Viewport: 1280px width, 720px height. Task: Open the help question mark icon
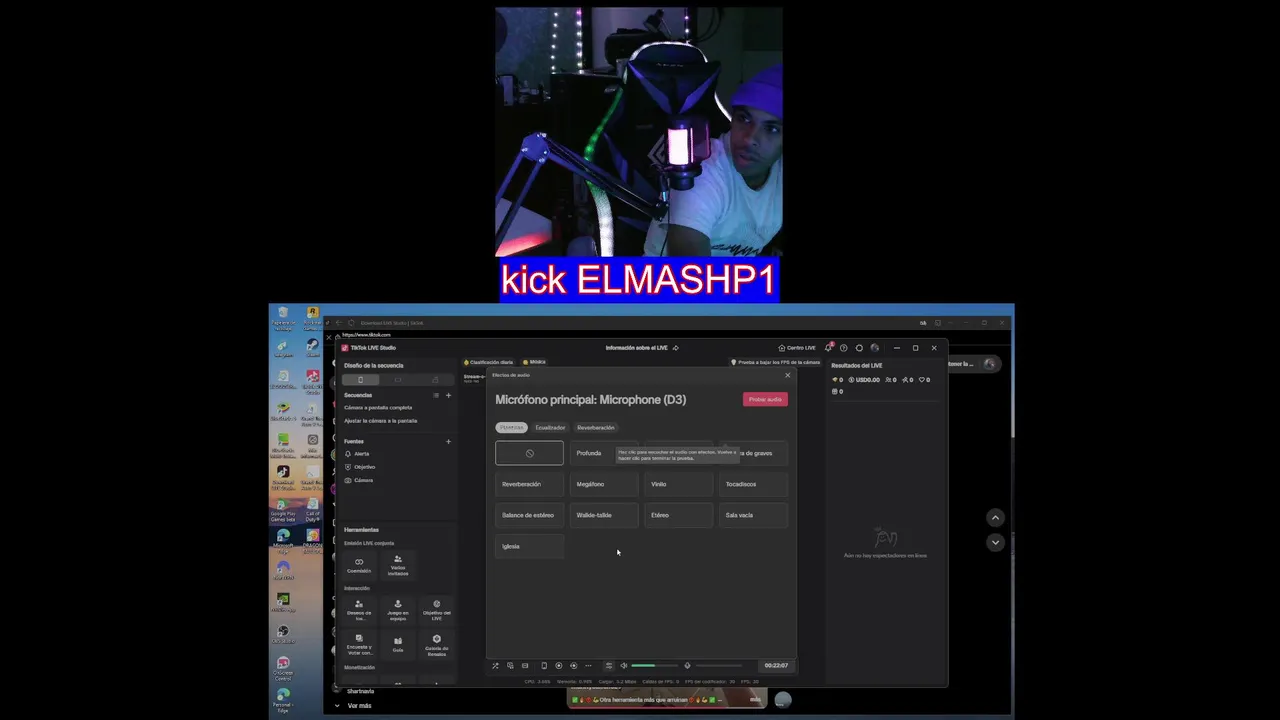(844, 348)
